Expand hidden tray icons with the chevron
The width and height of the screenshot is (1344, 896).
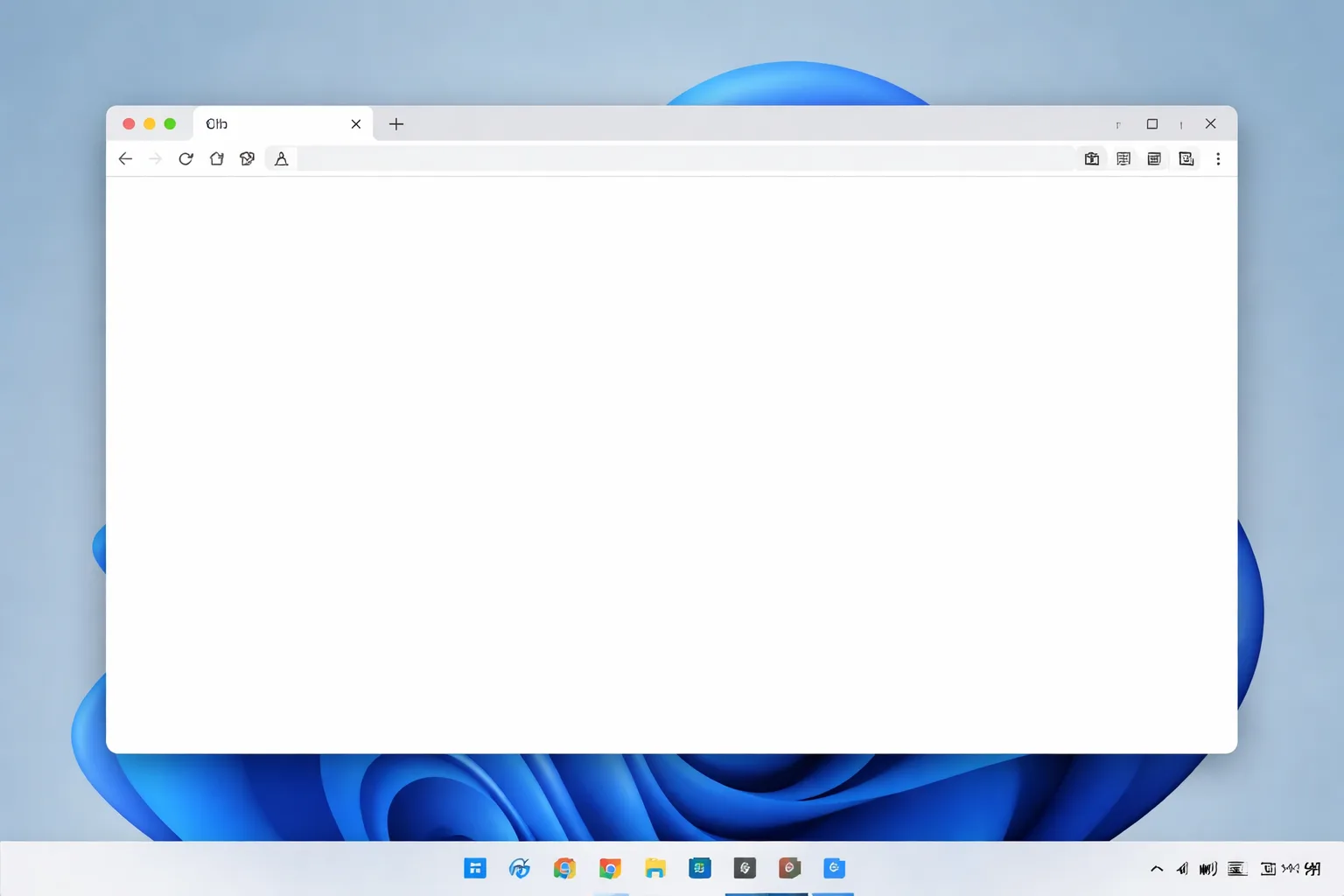tap(1157, 869)
